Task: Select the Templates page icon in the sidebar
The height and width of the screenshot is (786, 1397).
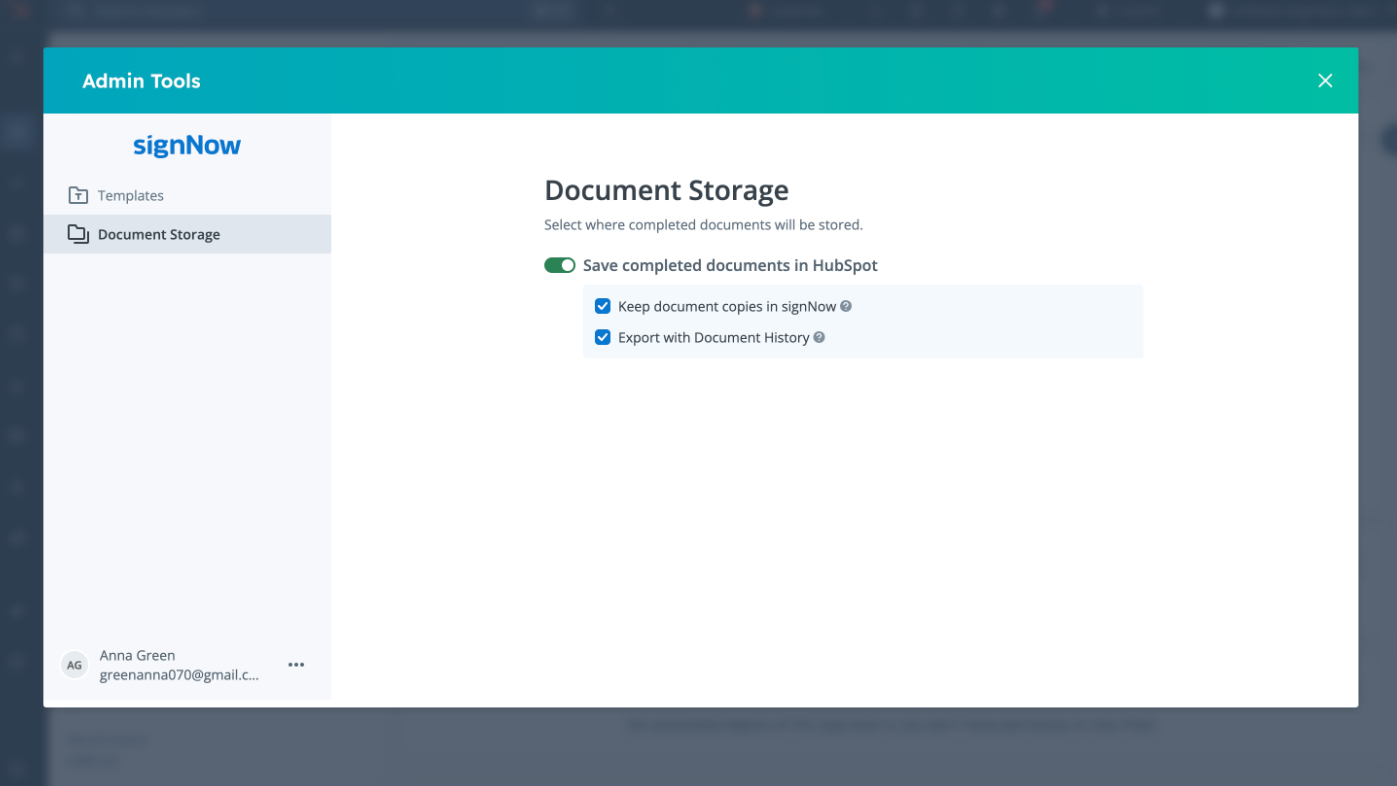Action: tap(78, 195)
